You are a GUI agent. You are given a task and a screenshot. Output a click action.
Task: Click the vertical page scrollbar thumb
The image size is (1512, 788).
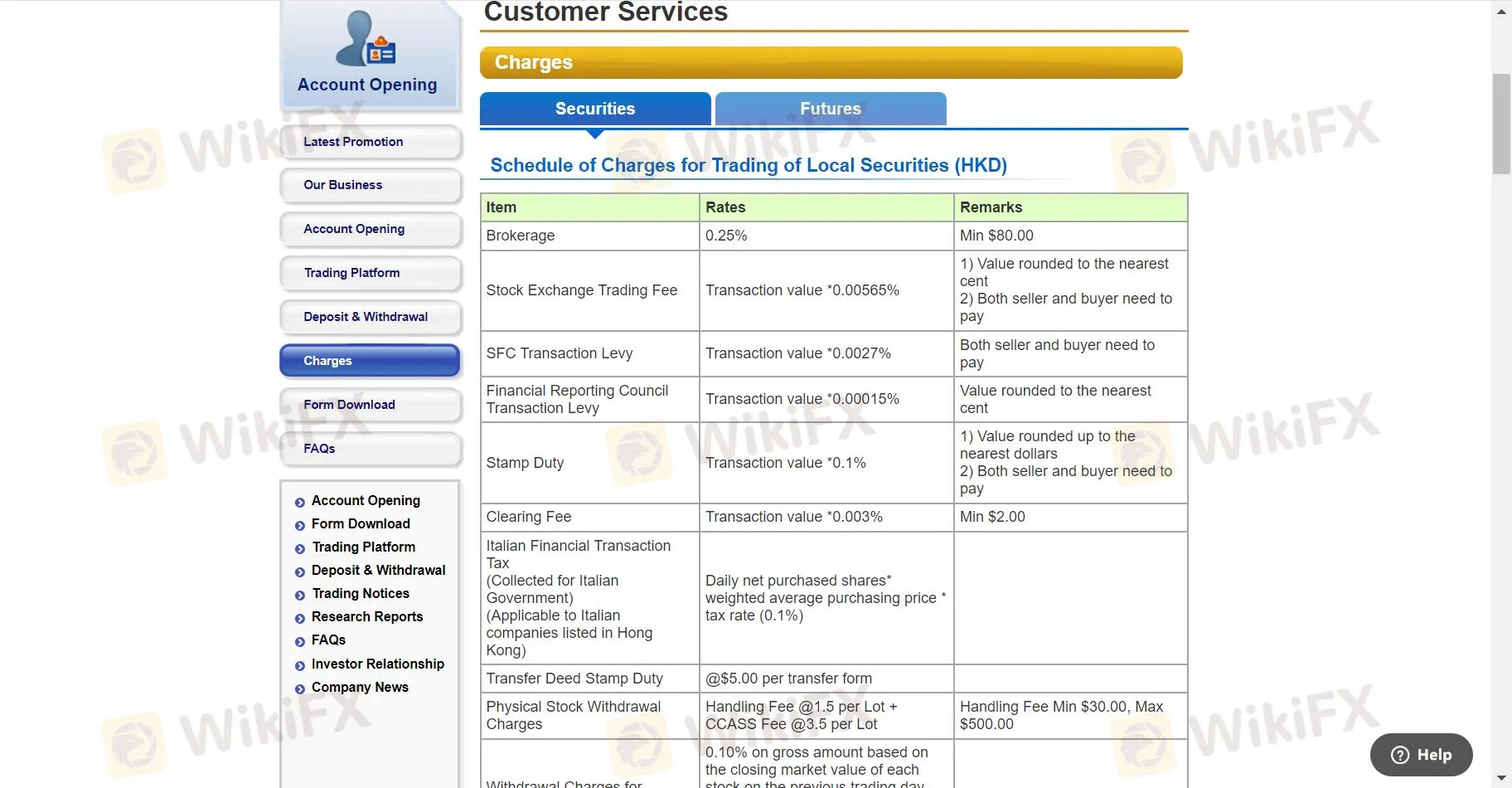click(1501, 124)
